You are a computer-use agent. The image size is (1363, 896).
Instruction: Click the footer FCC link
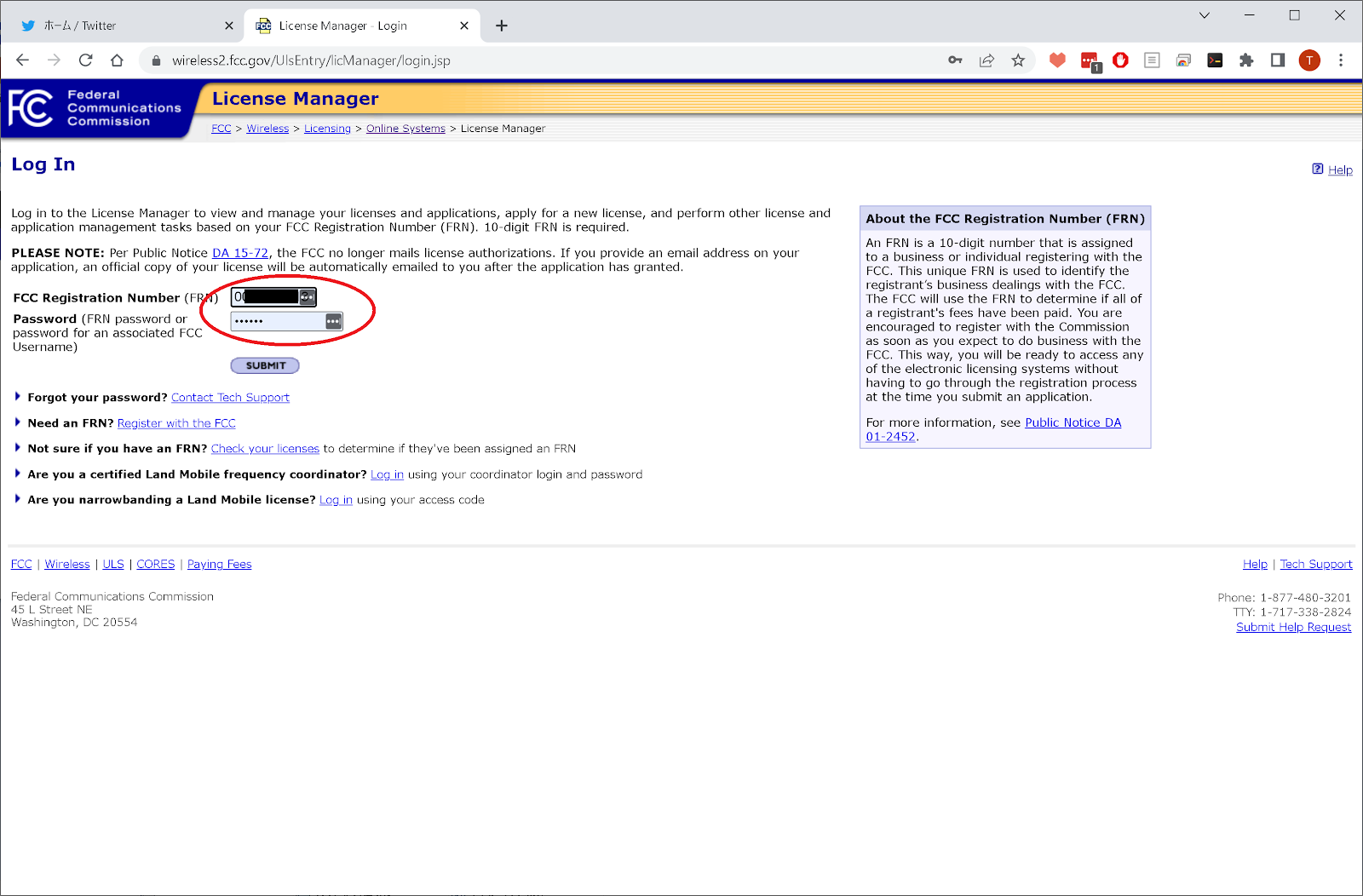tap(21, 564)
